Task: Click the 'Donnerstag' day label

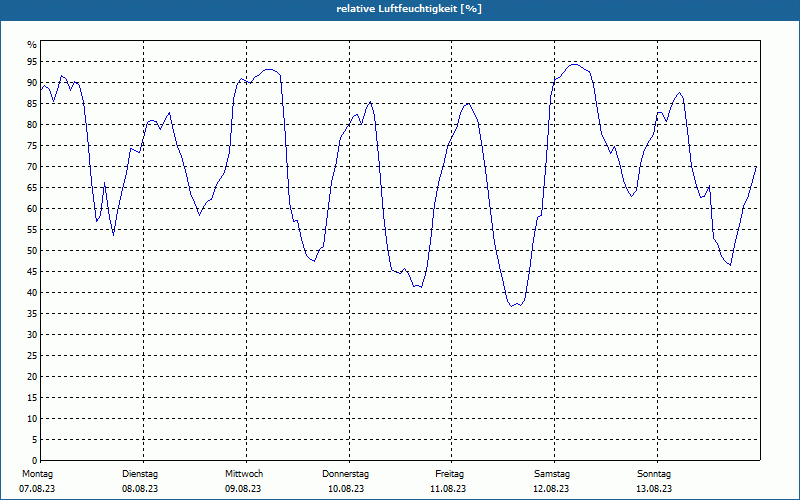Action: [345, 474]
